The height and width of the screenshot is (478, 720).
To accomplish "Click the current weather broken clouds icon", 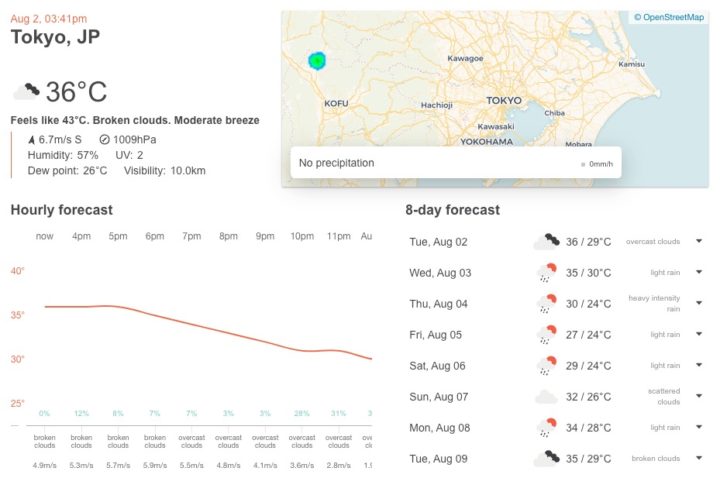I will click(x=26, y=92).
